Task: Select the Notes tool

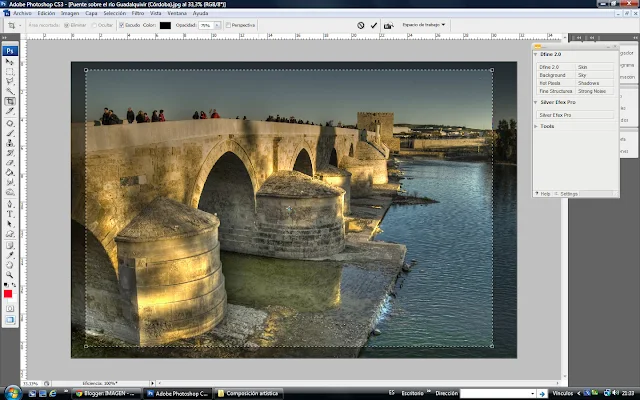Action: tap(10, 246)
